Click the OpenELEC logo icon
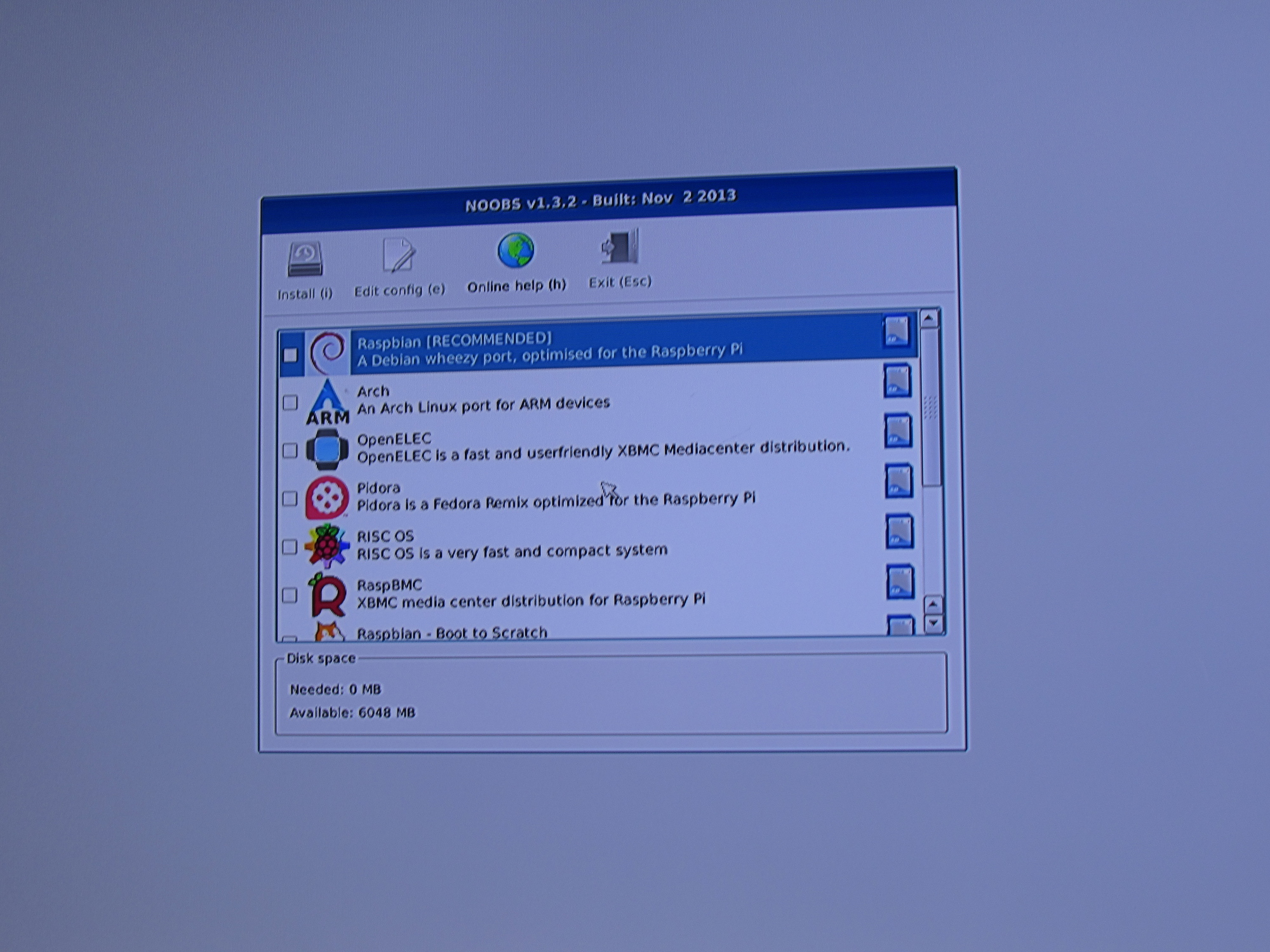This screenshot has height=952, width=1270. pyautogui.click(x=327, y=449)
